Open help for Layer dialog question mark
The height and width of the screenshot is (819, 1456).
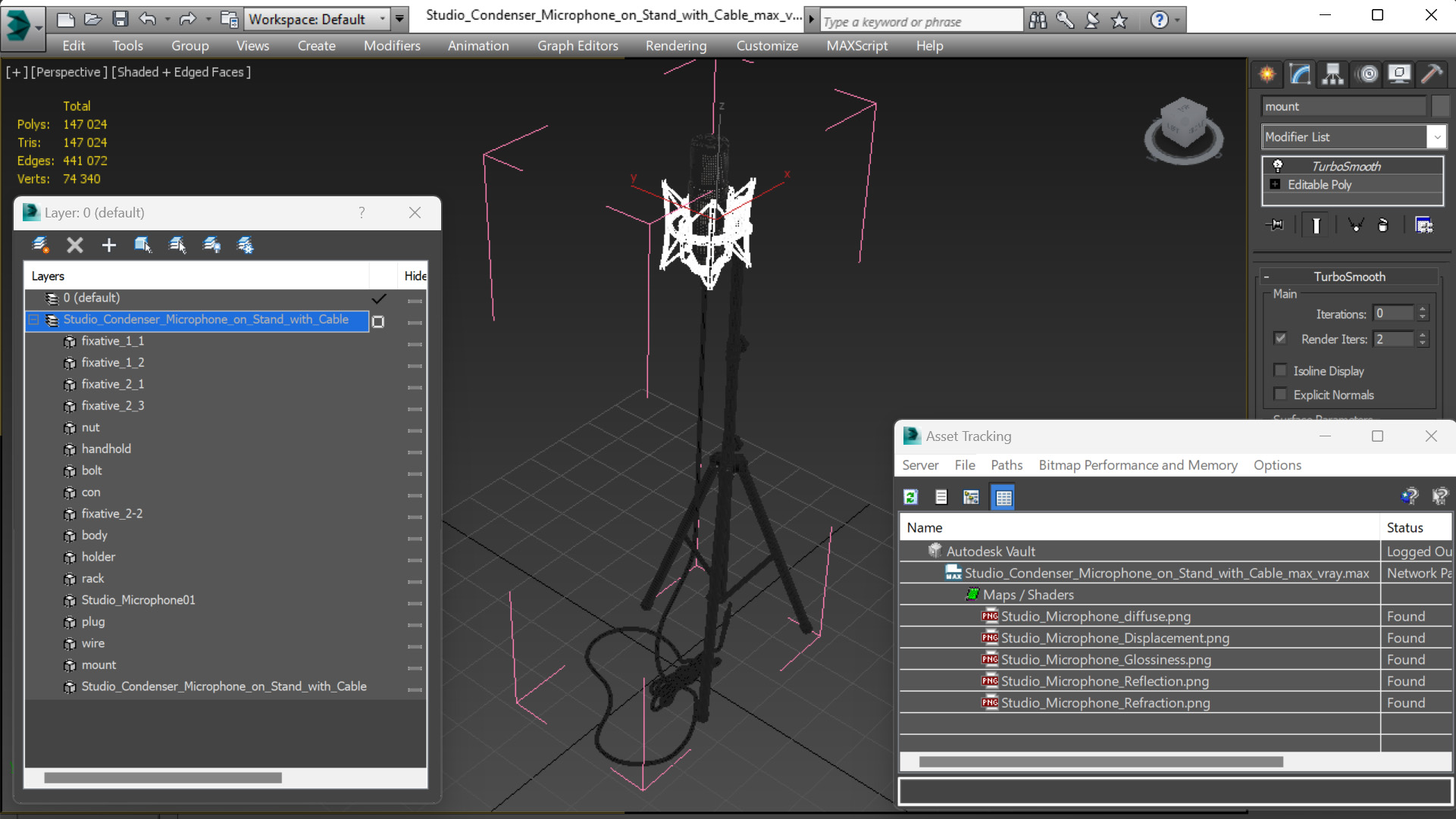[362, 213]
